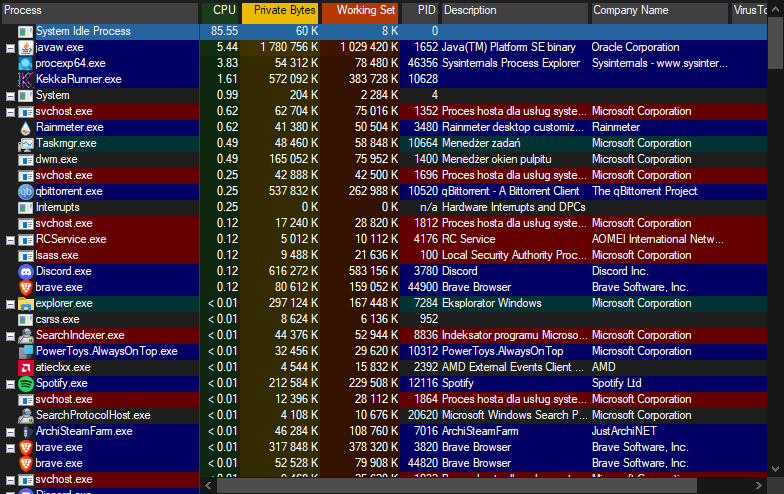Click 'Eksplorator Windows' description cell
The width and height of the screenshot is (784, 494).
(492, 303)
